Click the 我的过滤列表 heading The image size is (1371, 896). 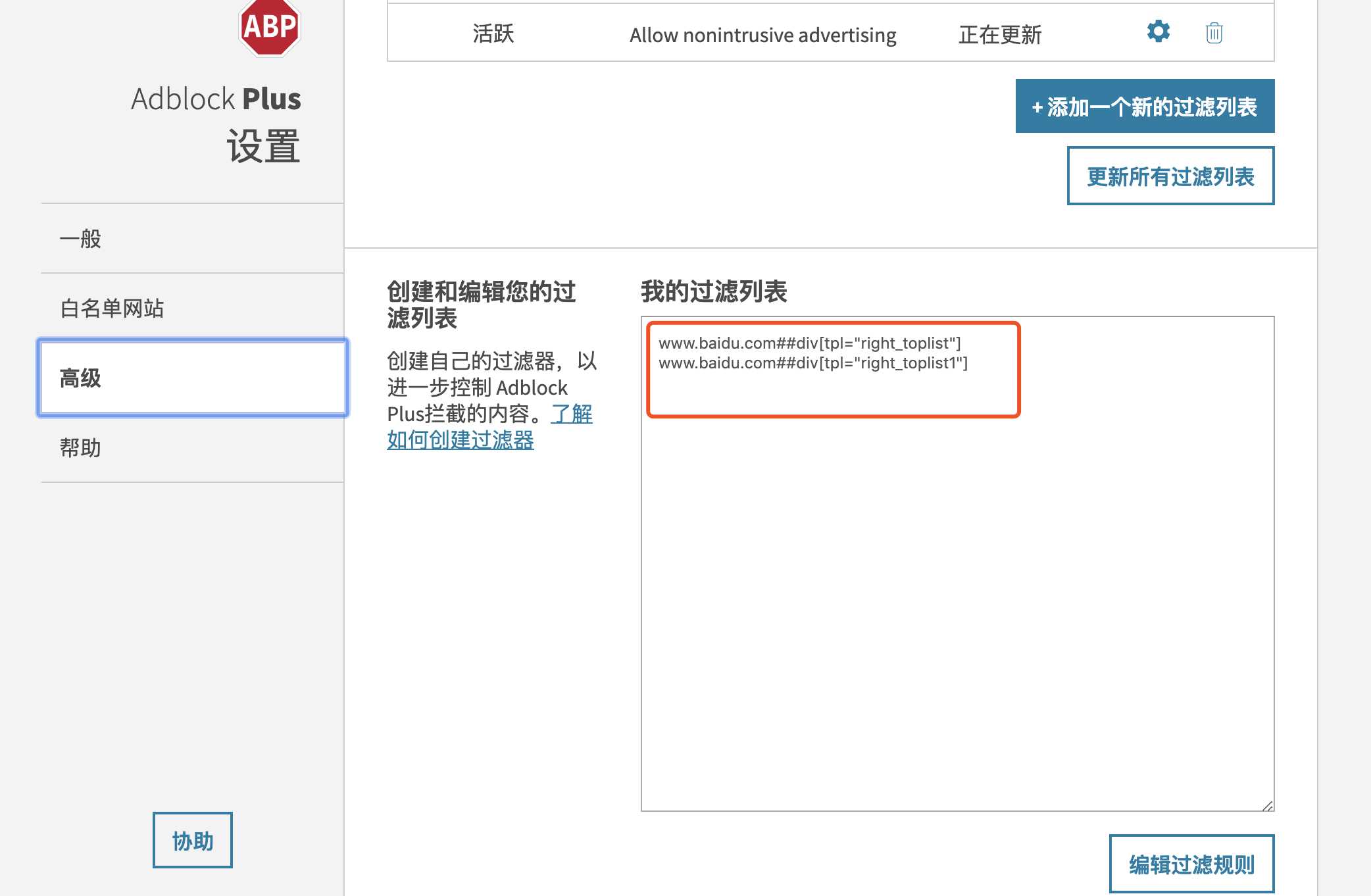coord(714,291)
